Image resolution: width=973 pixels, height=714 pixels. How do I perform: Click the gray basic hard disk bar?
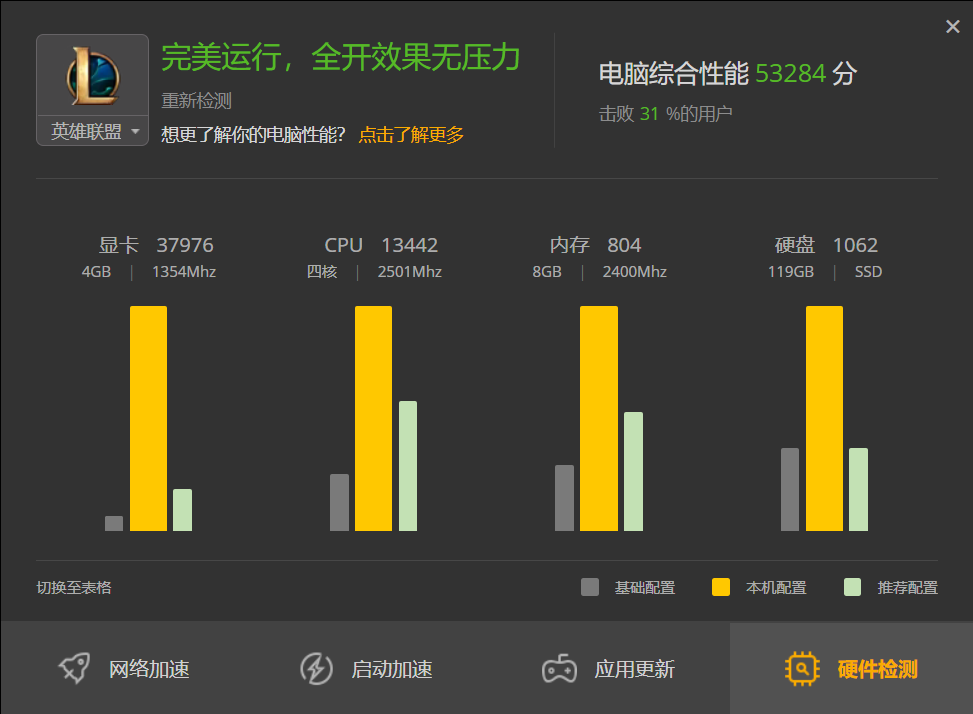[790, 489]
